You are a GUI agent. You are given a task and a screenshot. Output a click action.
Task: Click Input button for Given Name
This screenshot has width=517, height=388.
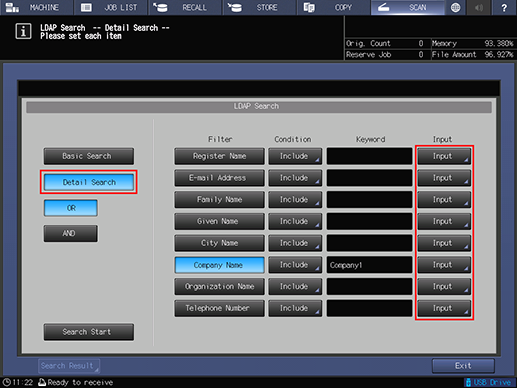coord(444,221)
